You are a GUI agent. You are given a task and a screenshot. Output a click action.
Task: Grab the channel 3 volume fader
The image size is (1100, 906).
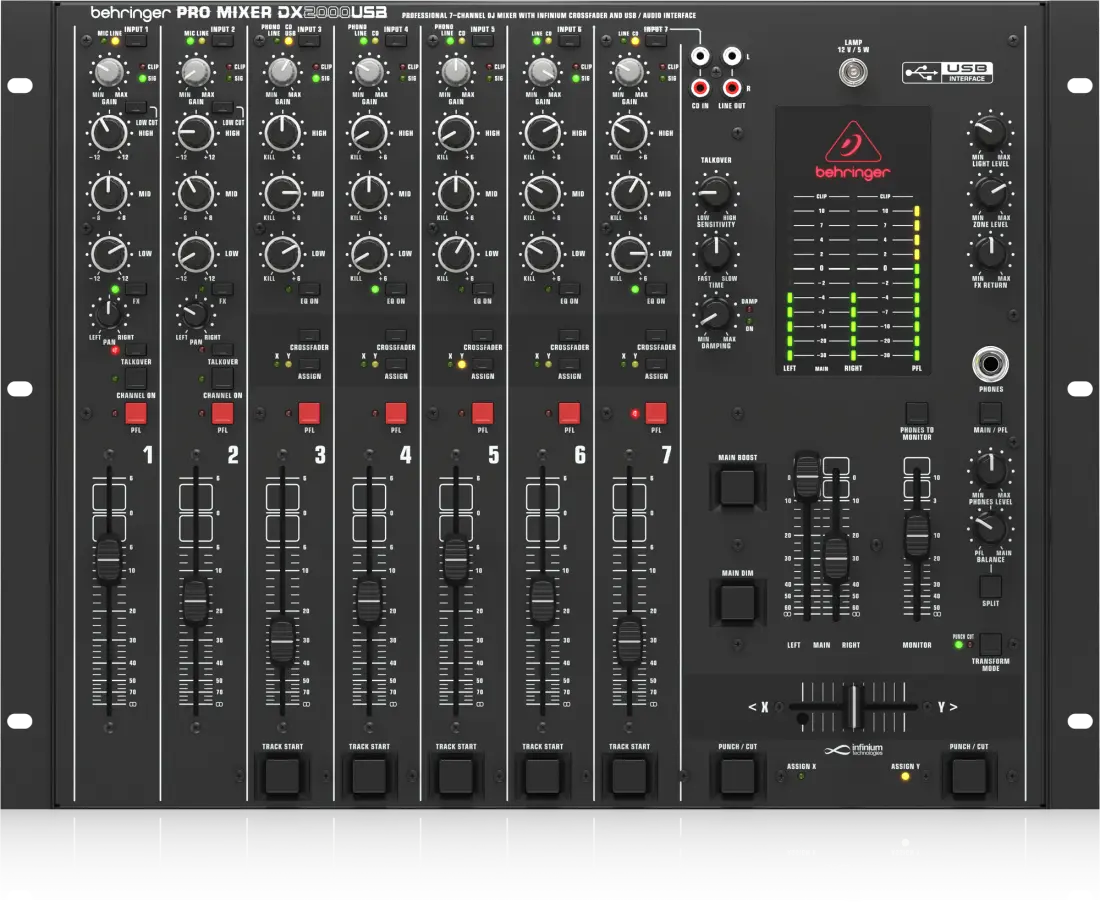point(282,641)
